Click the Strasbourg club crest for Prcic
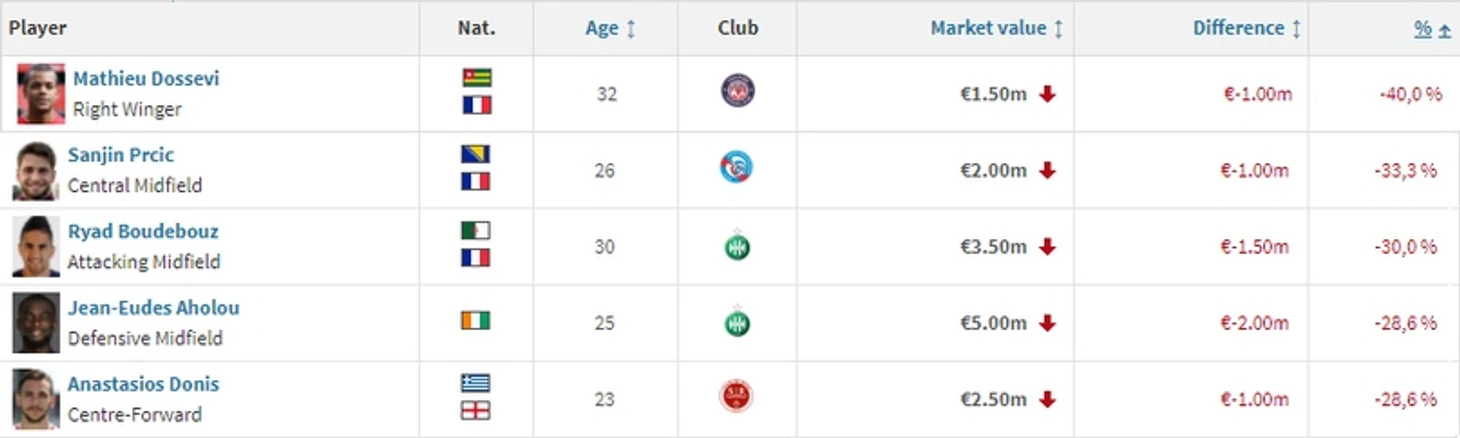 click(x=737, y=167)
